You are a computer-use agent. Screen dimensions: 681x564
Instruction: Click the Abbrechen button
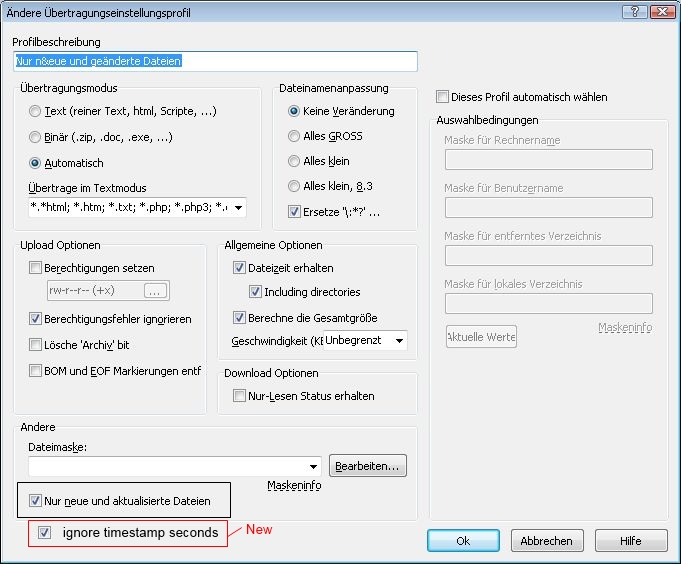coord(547,540)
